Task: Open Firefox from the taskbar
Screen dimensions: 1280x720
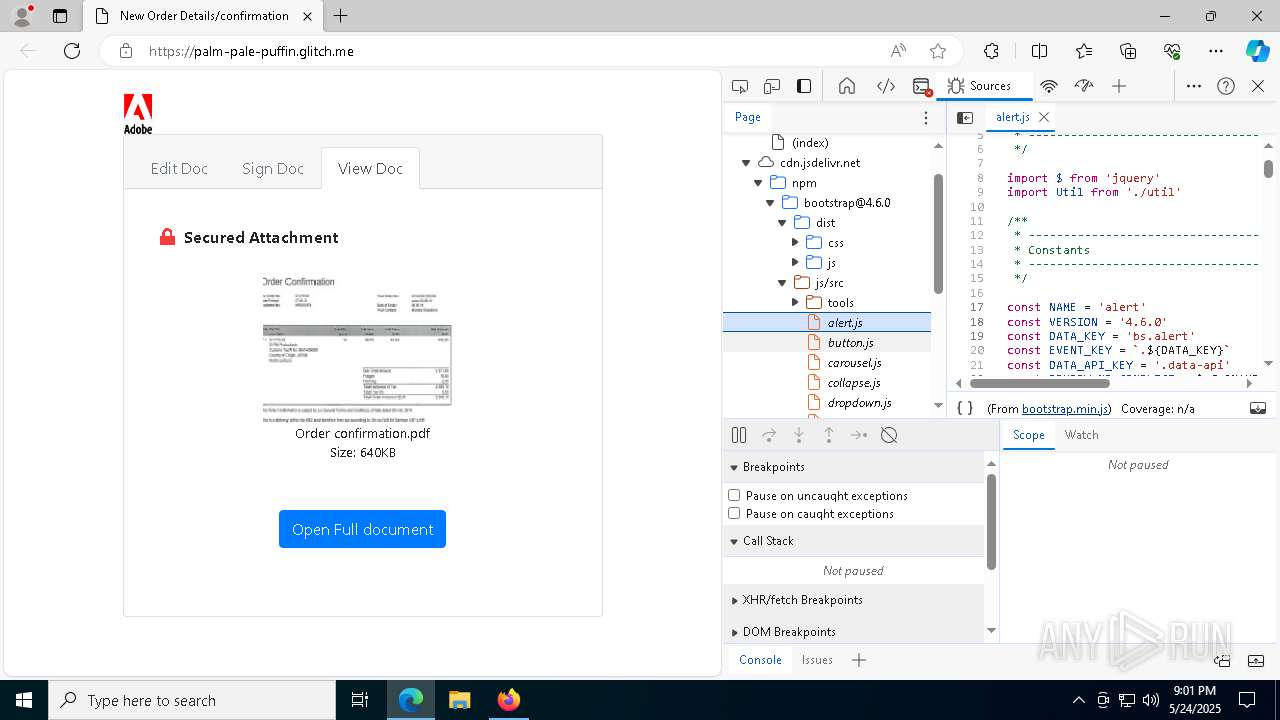Action: (508, 700)
